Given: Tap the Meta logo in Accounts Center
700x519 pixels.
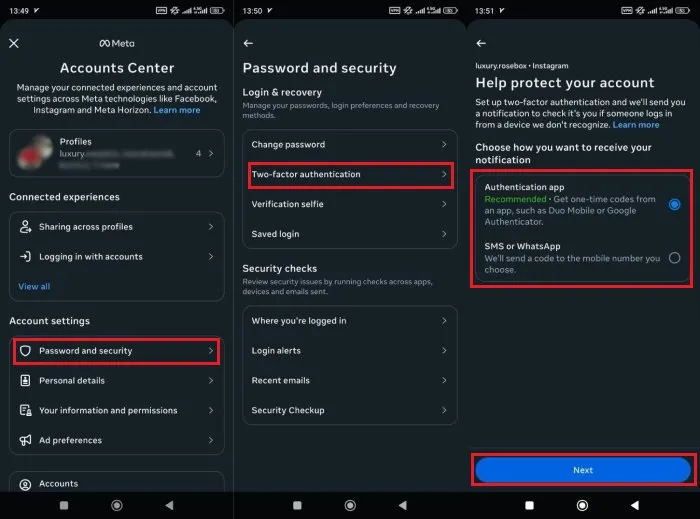Looking at the screenshot, I should pos(117,43).
